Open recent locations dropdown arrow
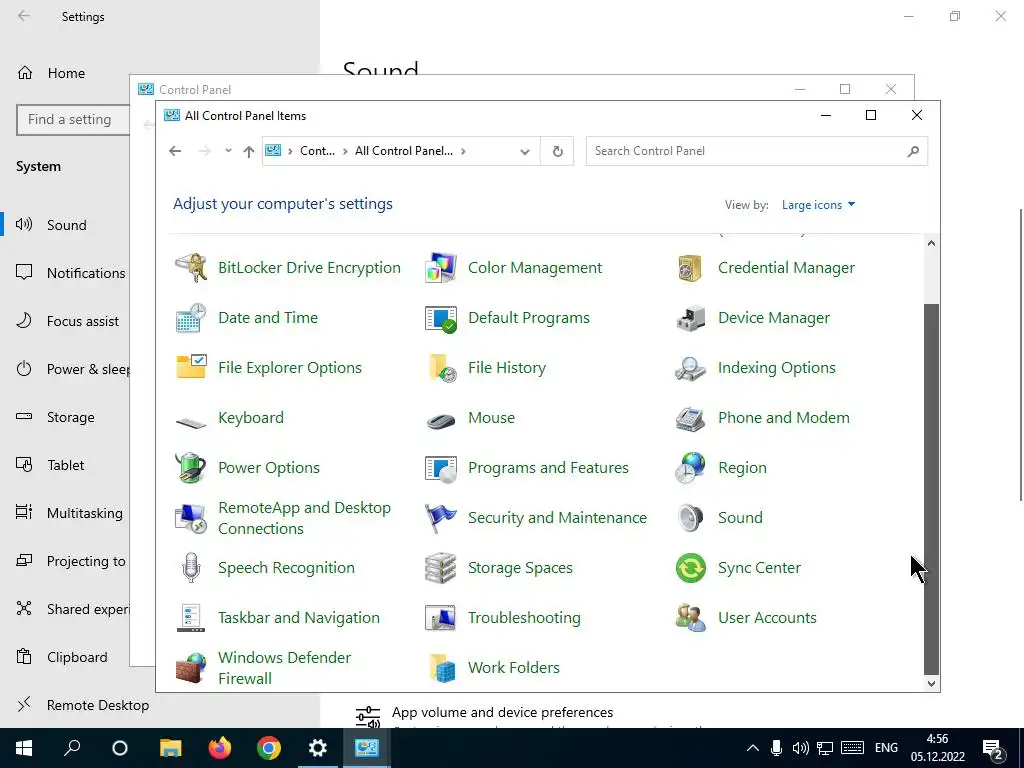Screen dimensions: 1024x768 (228, 151)
